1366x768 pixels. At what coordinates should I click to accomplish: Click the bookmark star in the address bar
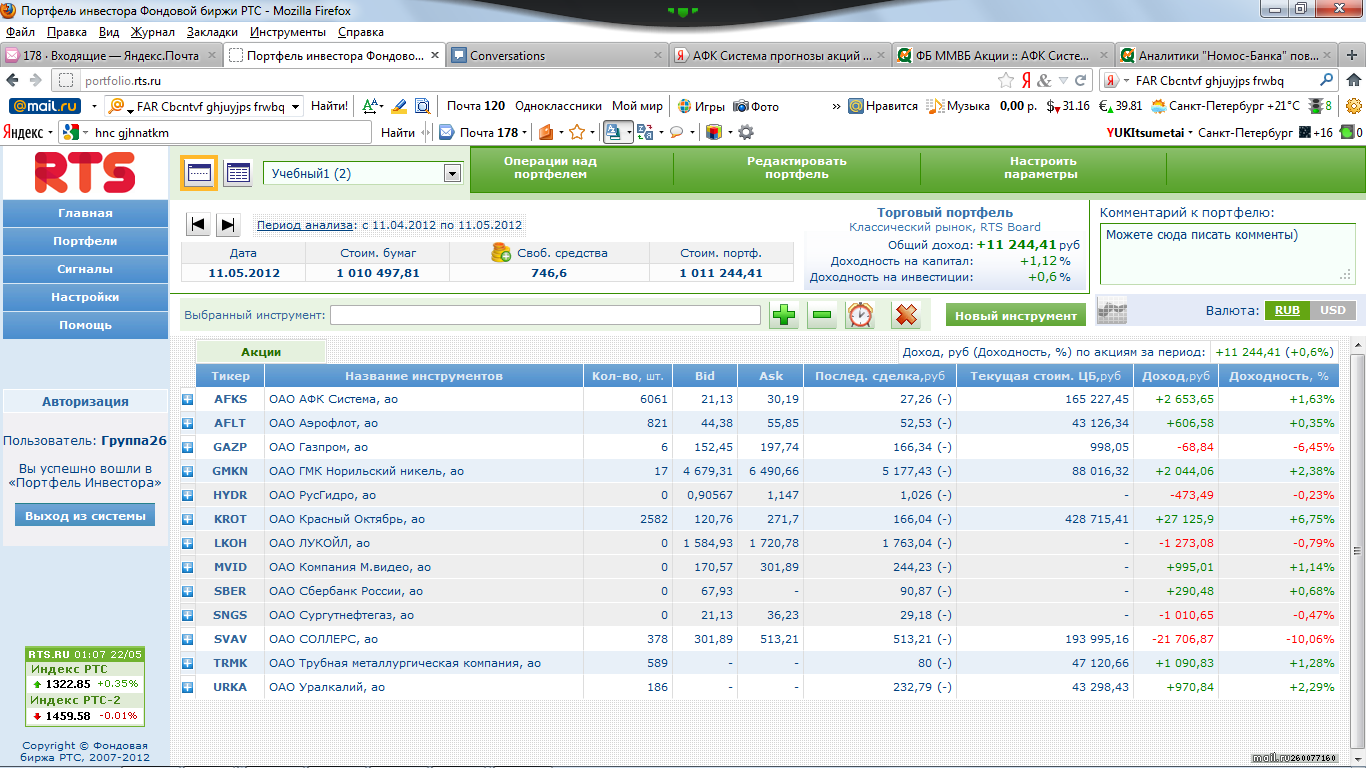(1006, 80)
